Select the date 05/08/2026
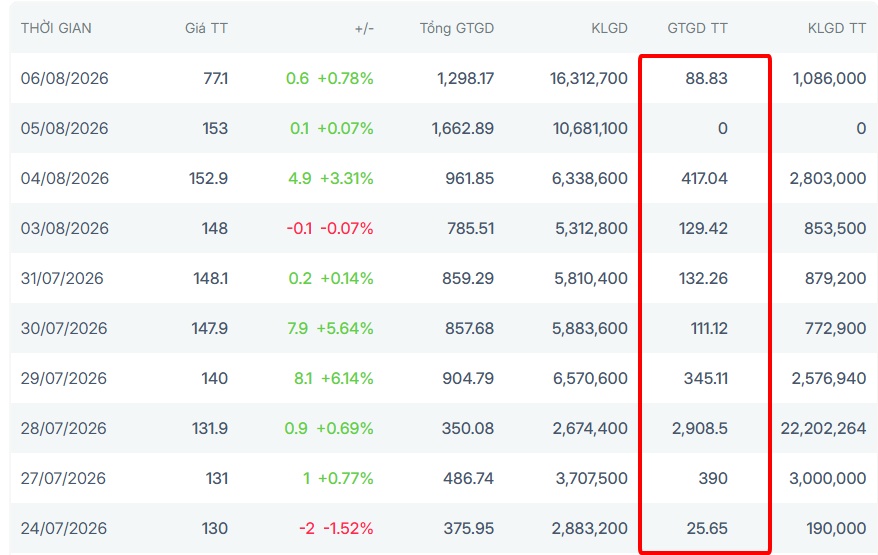Screen dimensions: 878x555 [64, 128]
